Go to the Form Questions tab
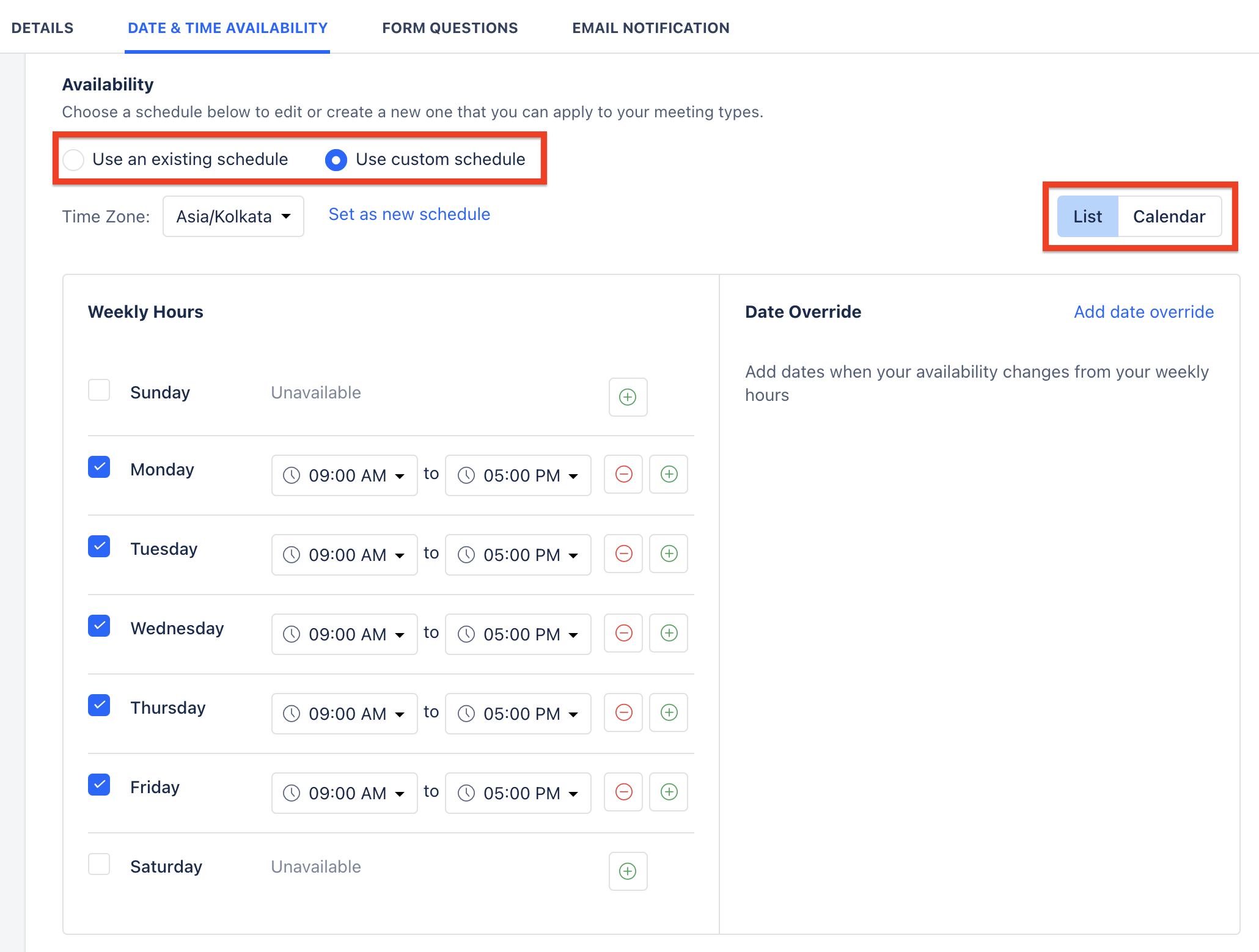This screenshot has width=1259, height=952. (x=450, y=28)
